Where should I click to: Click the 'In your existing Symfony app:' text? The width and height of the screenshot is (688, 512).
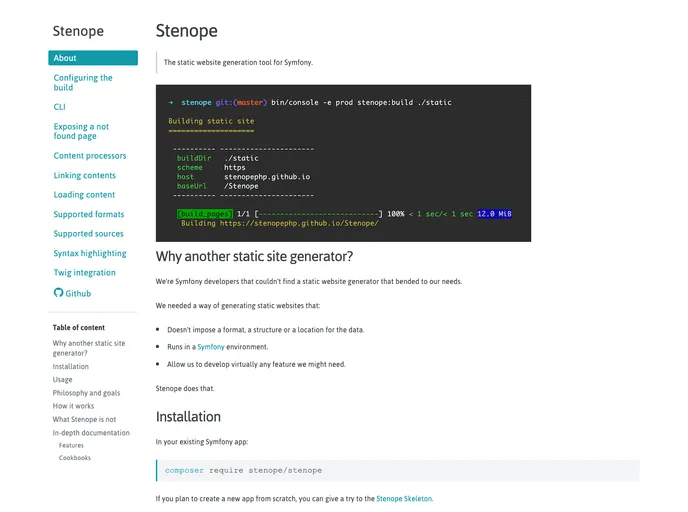(202, 441)
